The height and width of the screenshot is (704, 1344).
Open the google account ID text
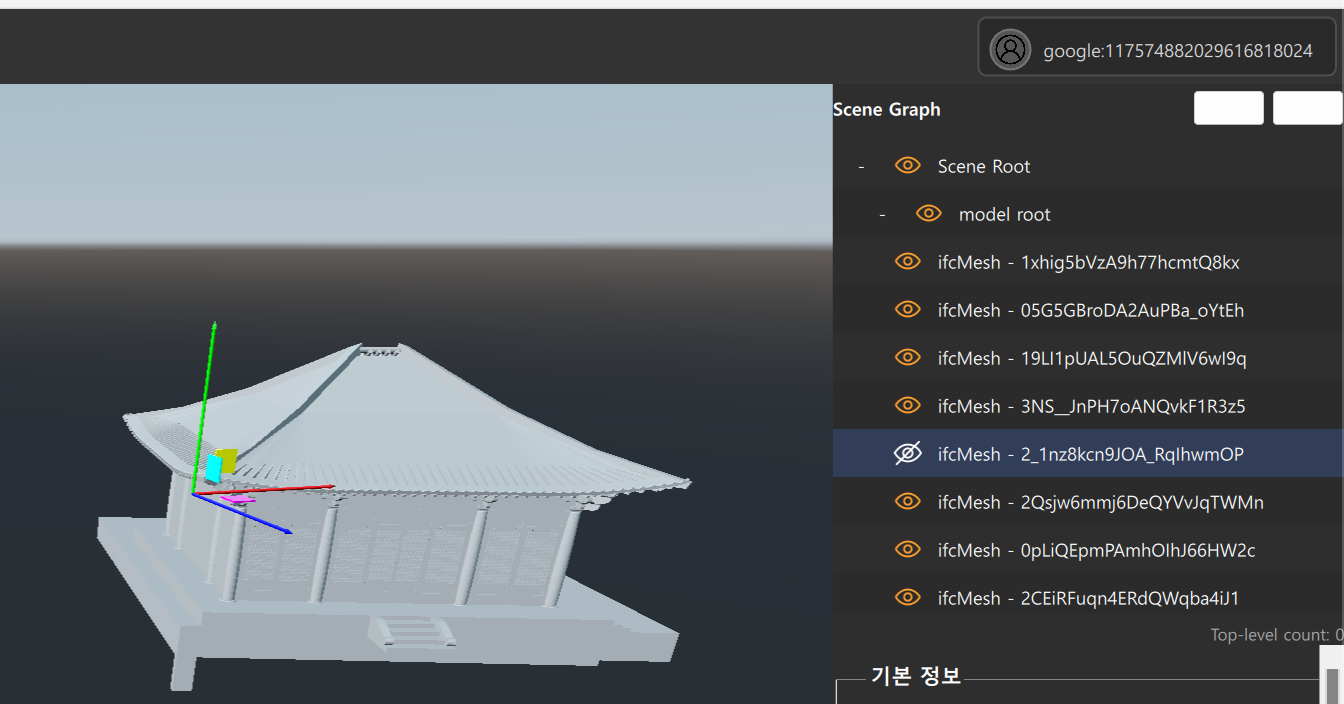[1177, 51]
